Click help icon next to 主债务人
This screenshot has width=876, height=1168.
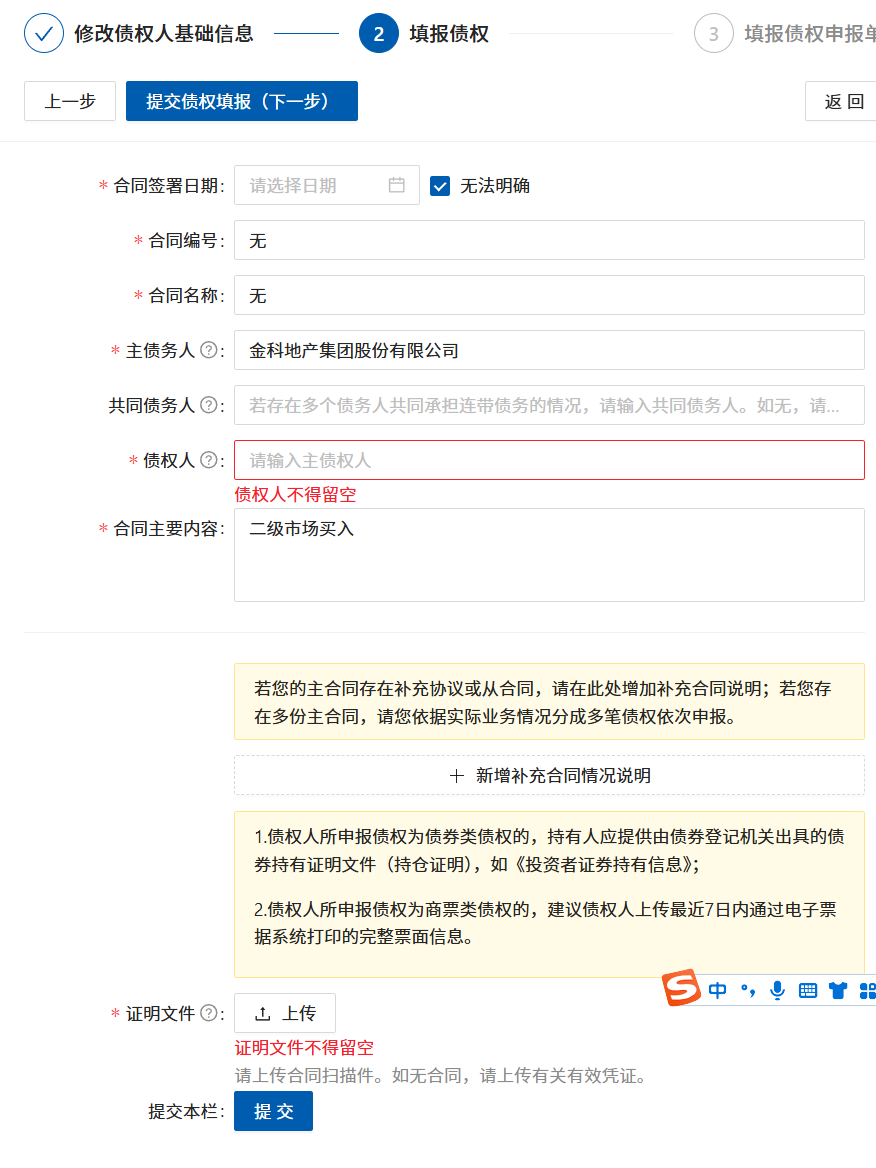209,350
